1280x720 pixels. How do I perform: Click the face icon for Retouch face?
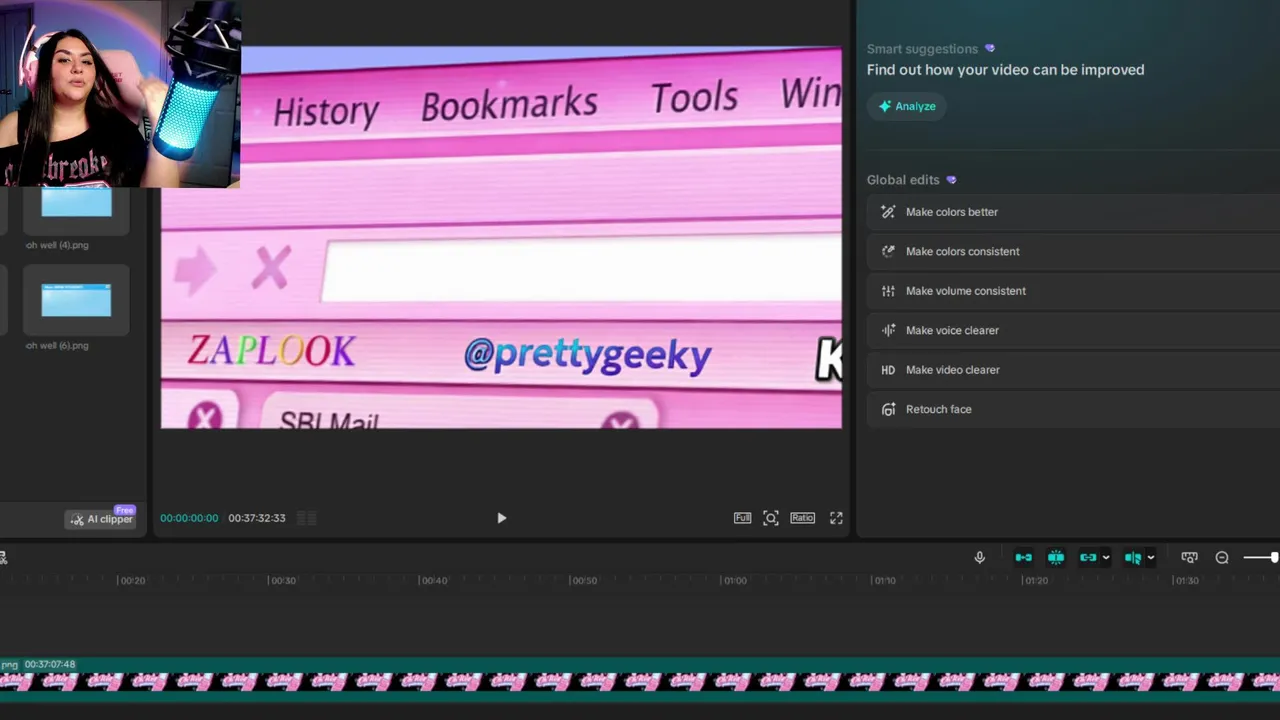pyautogui.click(x=888, y=409)
